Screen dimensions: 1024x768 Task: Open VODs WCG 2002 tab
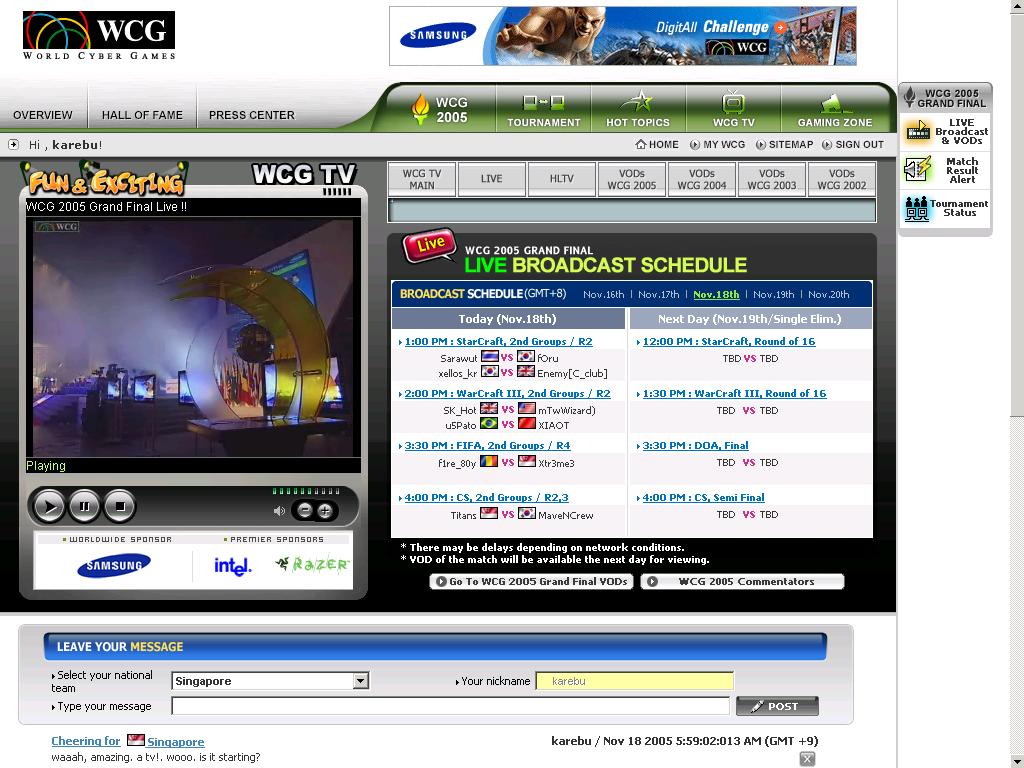(x=841, y=180)
